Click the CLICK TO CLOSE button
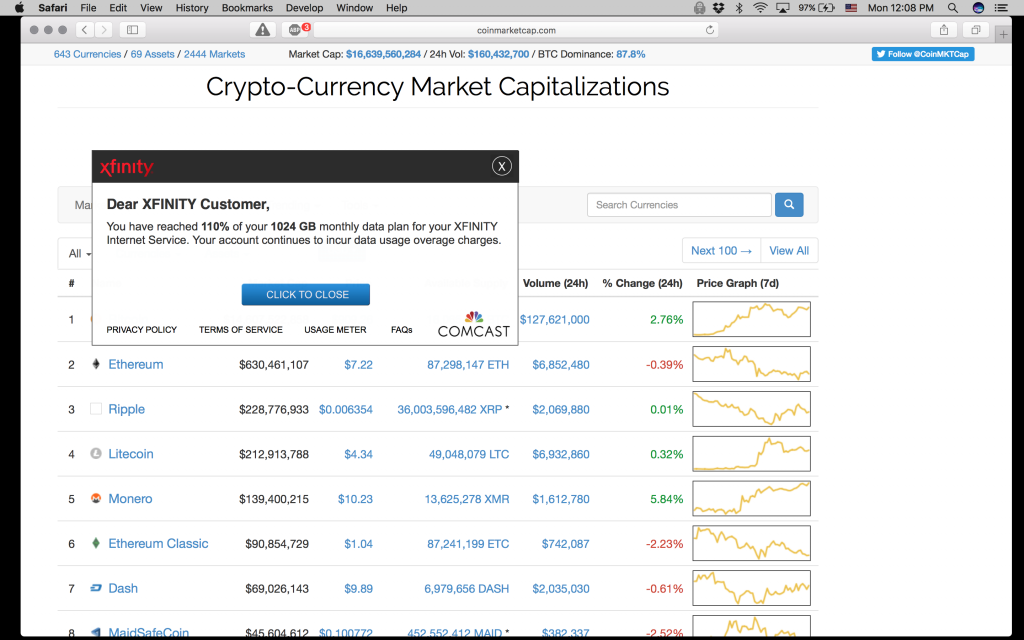 coord(306,295)
